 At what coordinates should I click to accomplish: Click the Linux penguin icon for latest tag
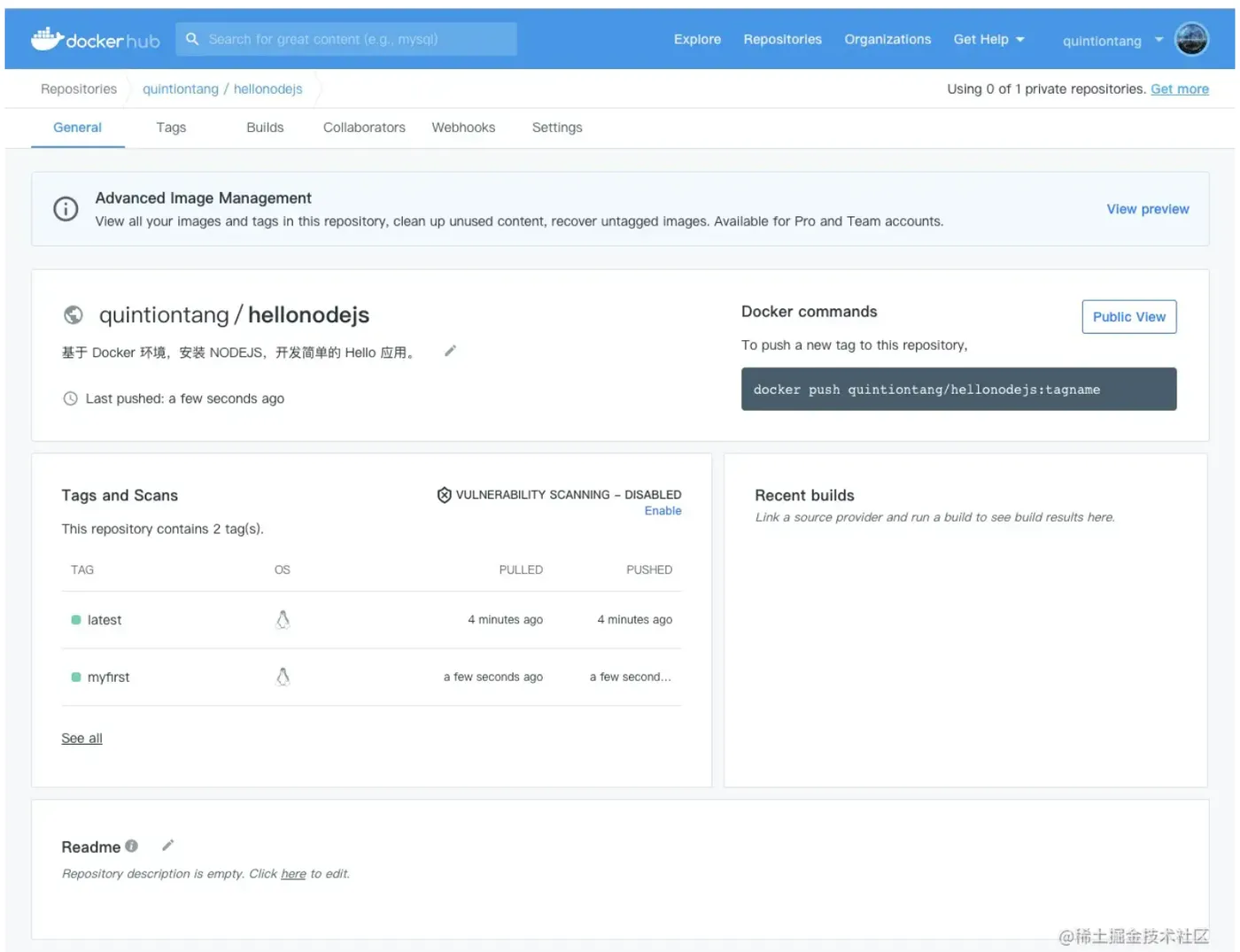coord(283,620)
